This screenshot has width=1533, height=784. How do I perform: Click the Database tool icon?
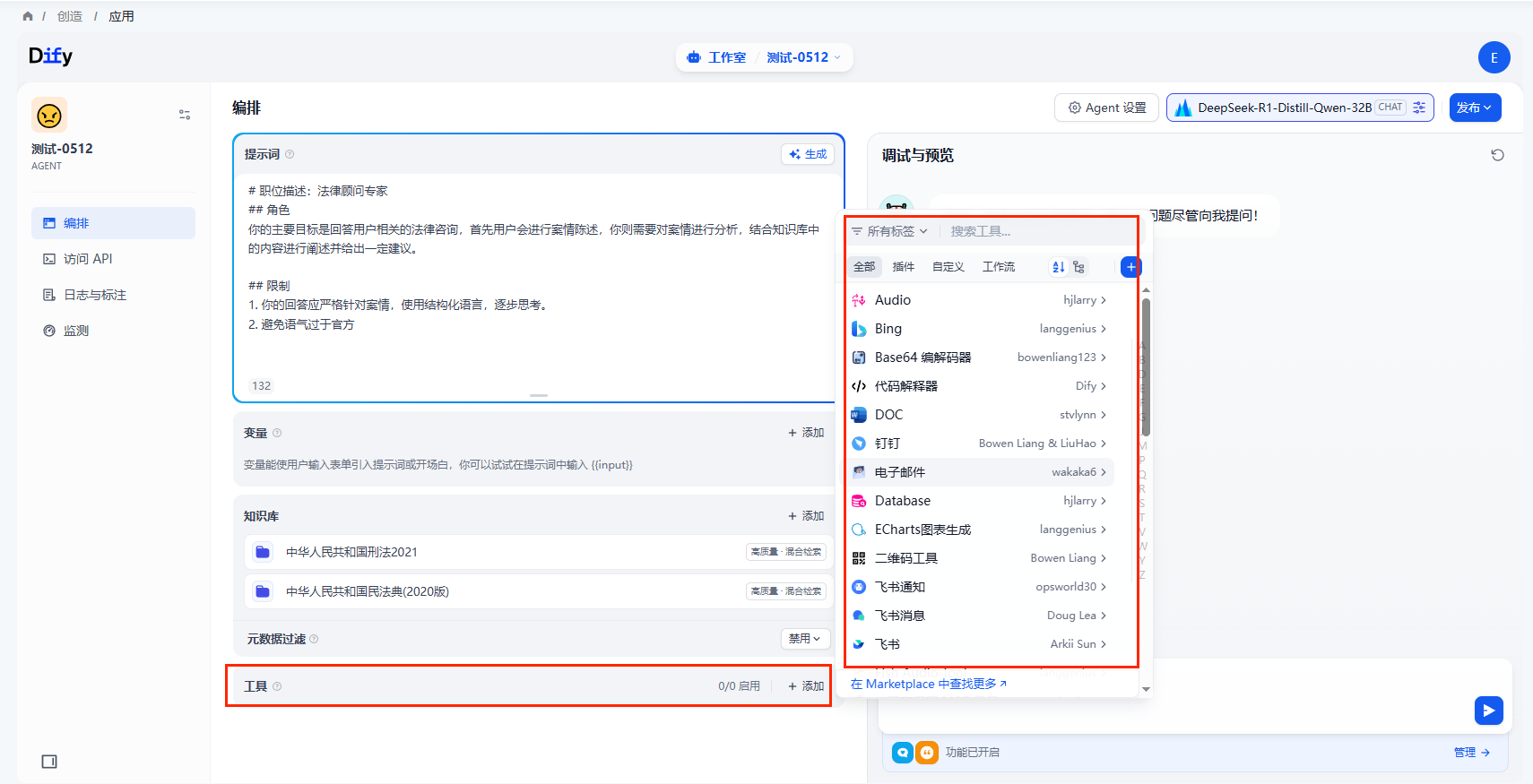click(859, 501)
